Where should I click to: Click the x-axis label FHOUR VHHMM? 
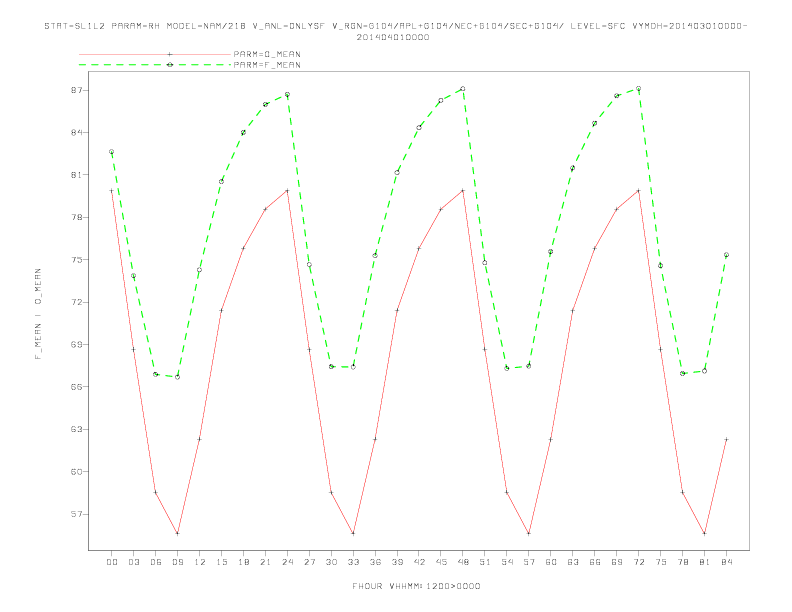point(416,586)
